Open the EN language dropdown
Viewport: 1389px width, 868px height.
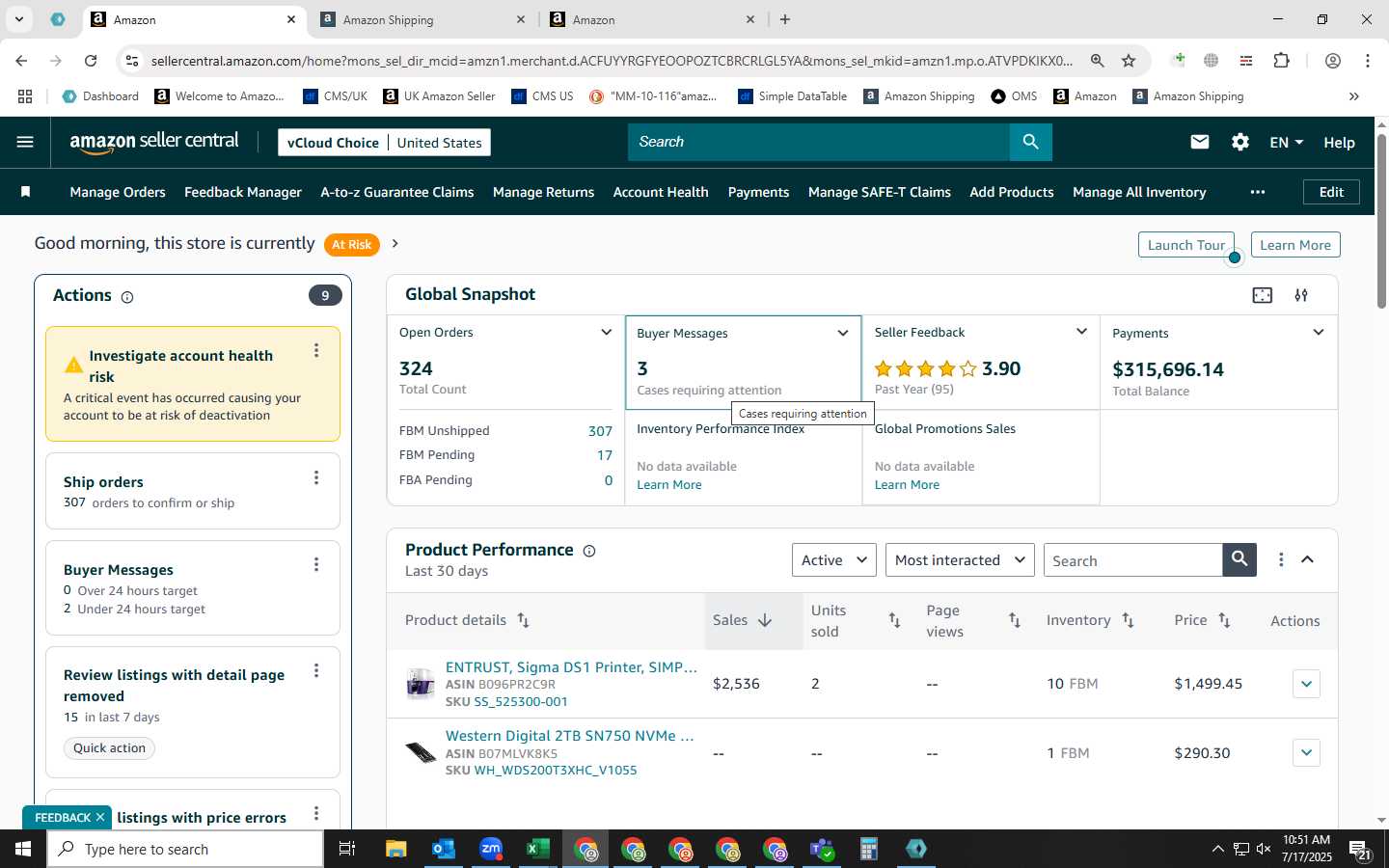coord(1286,142)
